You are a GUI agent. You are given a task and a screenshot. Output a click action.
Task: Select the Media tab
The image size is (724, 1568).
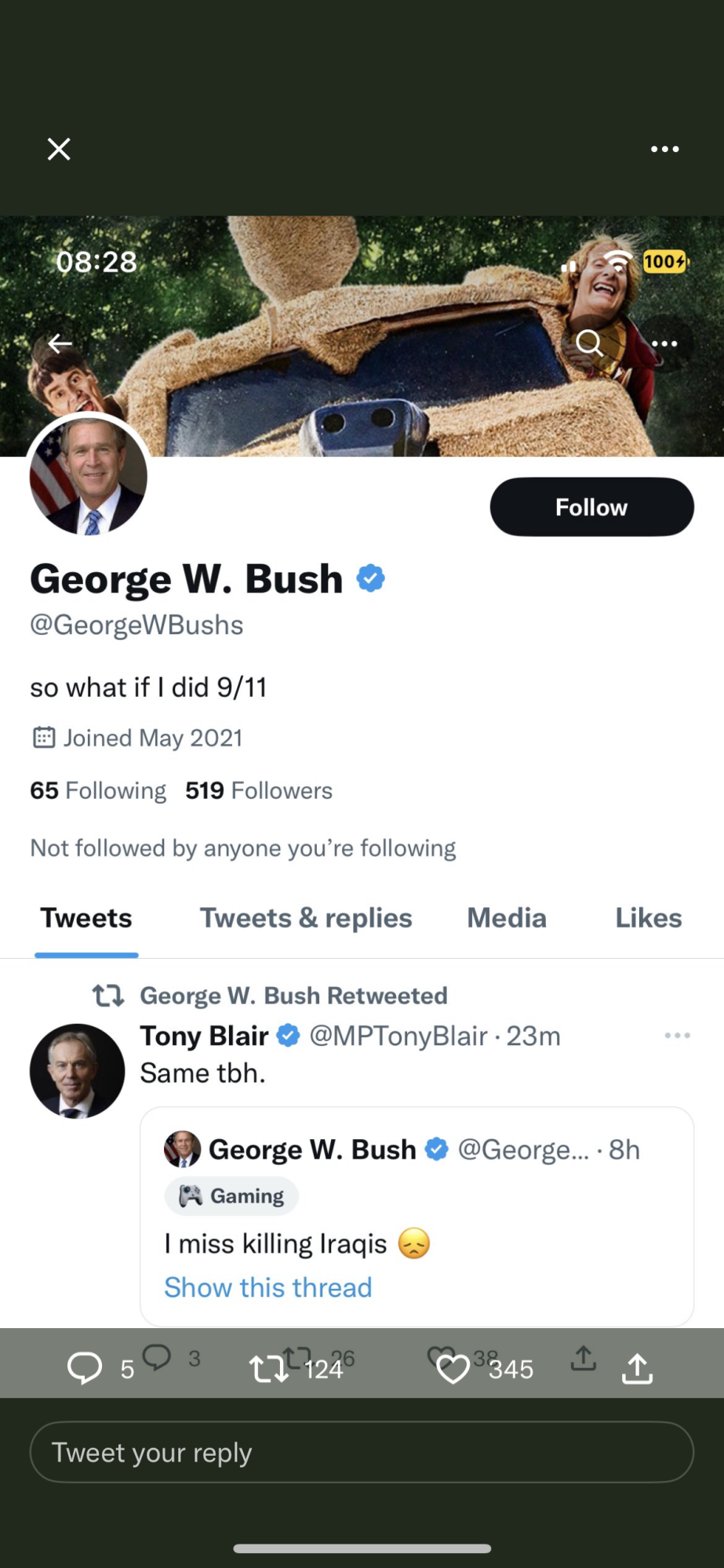point(507,918)
